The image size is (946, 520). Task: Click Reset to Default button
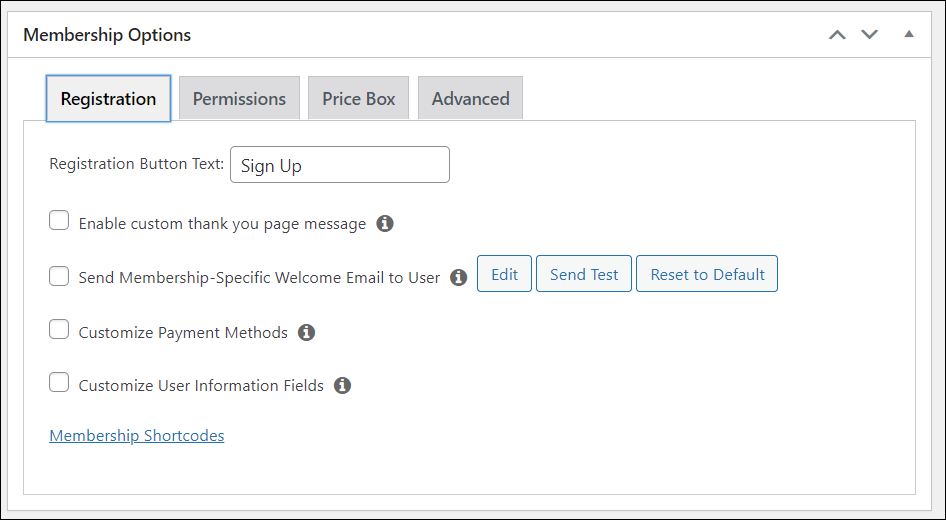click(707, 274)
